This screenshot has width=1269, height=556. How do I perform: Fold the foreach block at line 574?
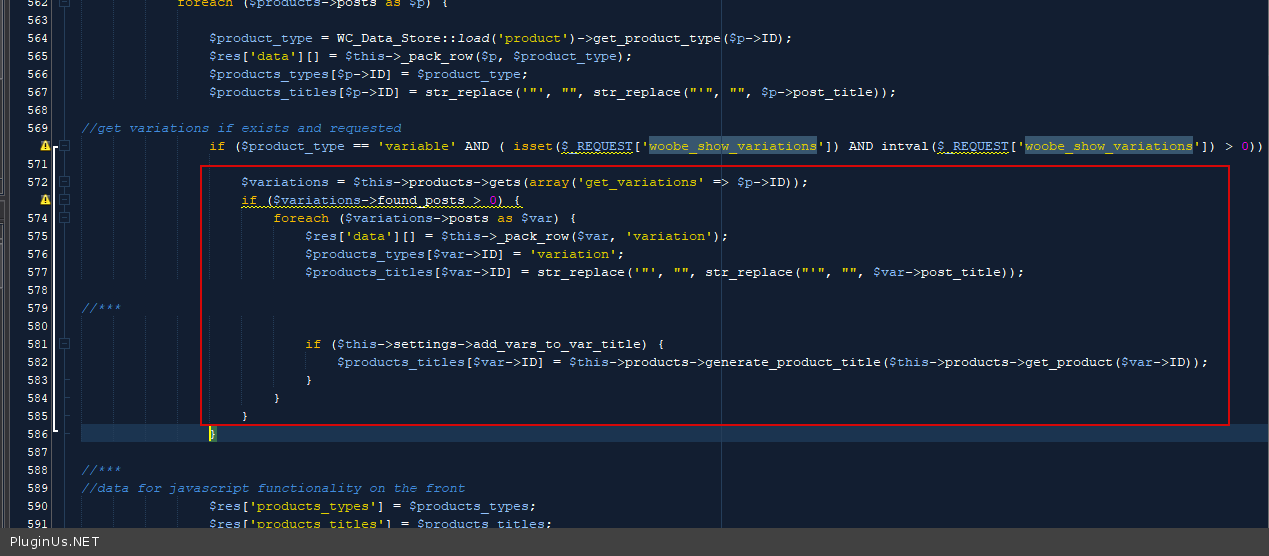pos(65,218)
